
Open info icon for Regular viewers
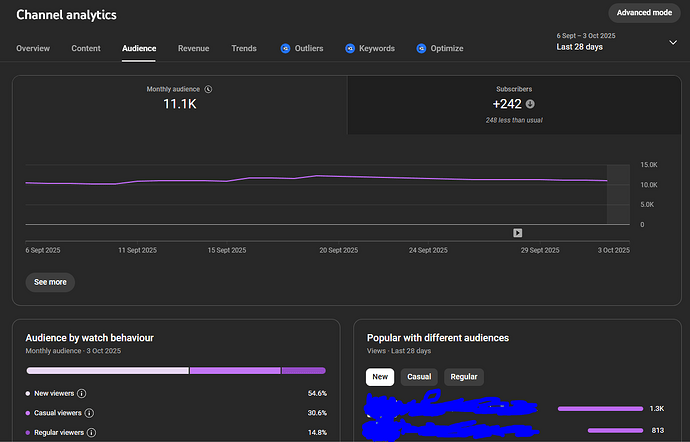[x=91, y=432]
